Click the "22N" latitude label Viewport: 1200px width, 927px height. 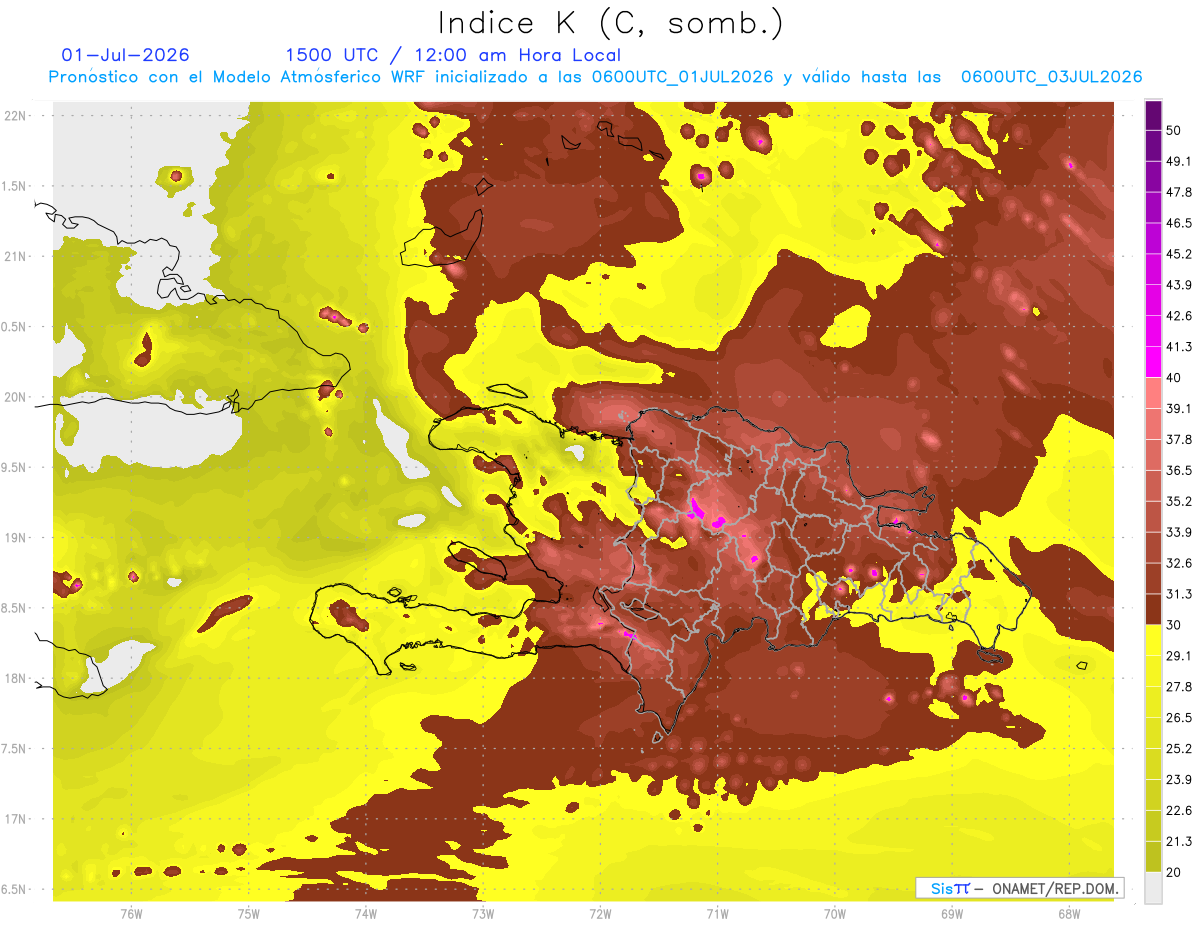pyautogui.click(x=17, y=116)
